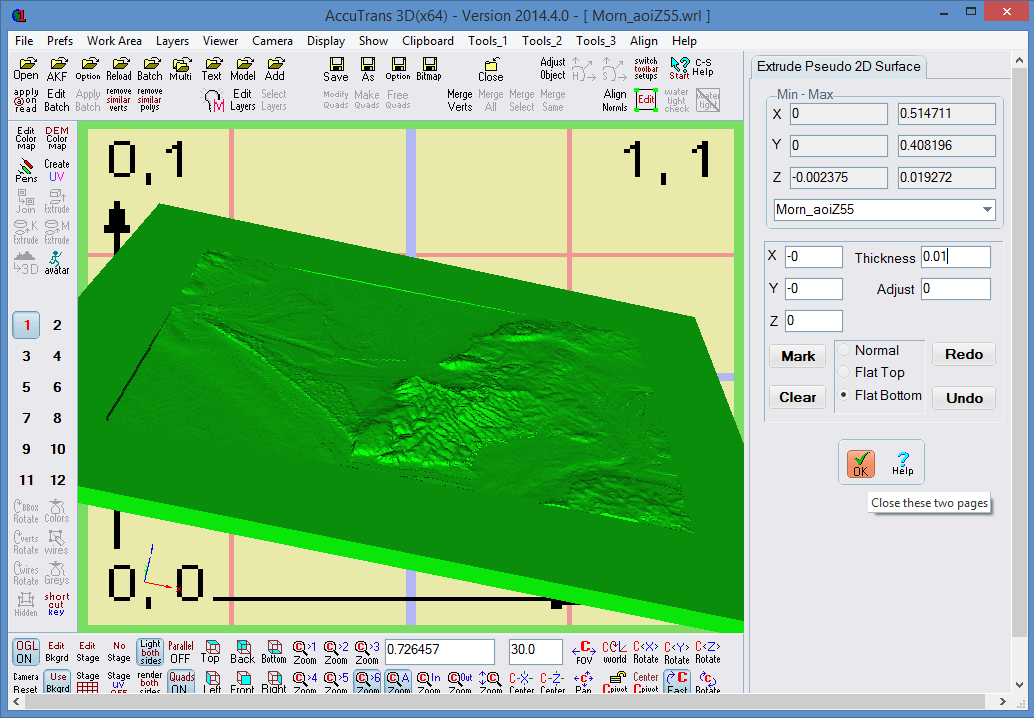Click the Edit Layers icon
Screen dimensions: 1034x718
(x=242, y=100)
